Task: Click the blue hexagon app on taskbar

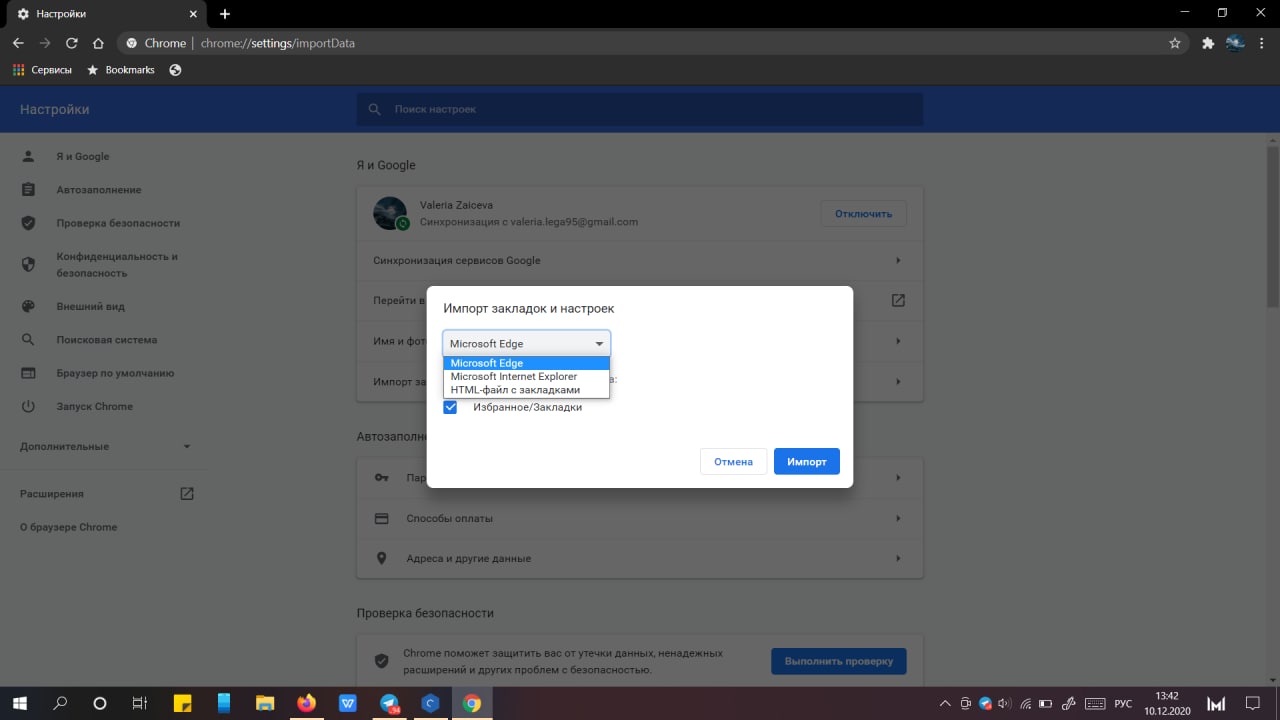Action: (x=430, y=703)
